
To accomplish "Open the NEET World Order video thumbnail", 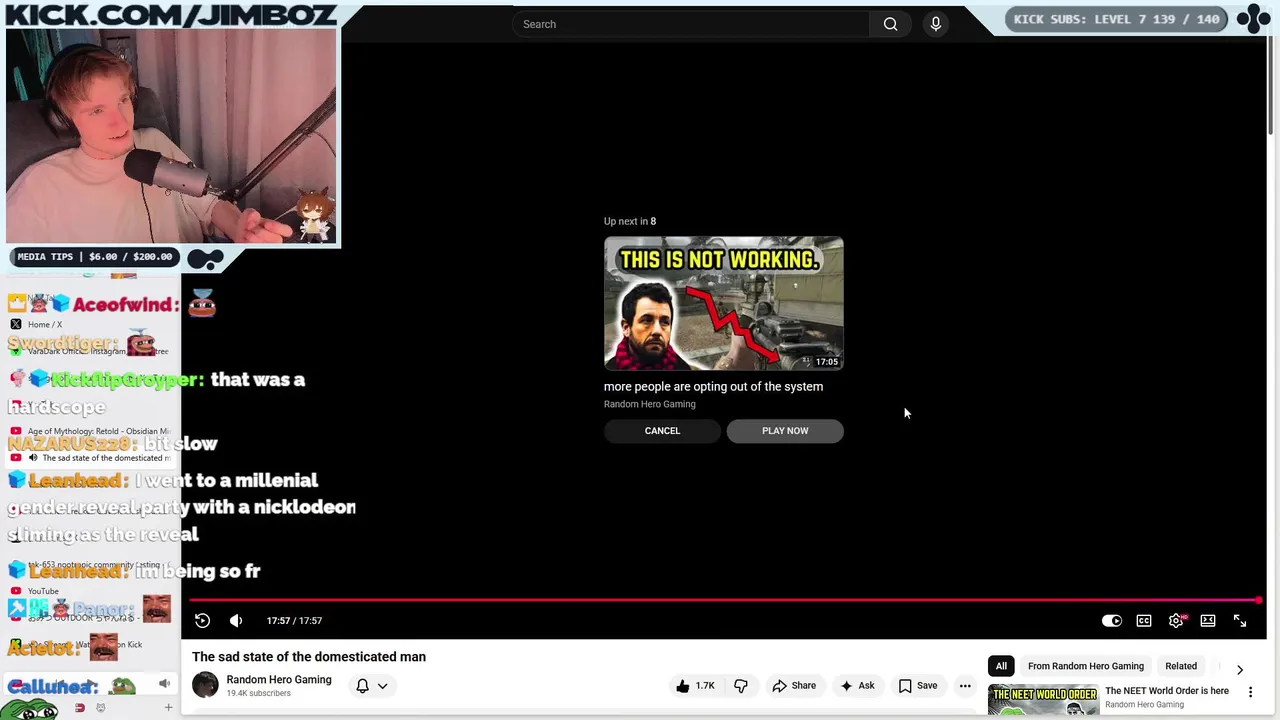I will (x=1043, y=700).
